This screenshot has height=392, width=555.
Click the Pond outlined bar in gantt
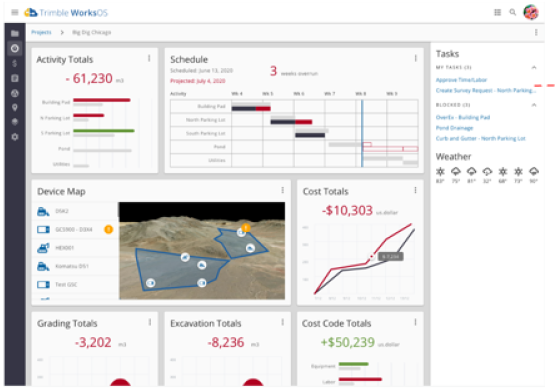[390, 149]
